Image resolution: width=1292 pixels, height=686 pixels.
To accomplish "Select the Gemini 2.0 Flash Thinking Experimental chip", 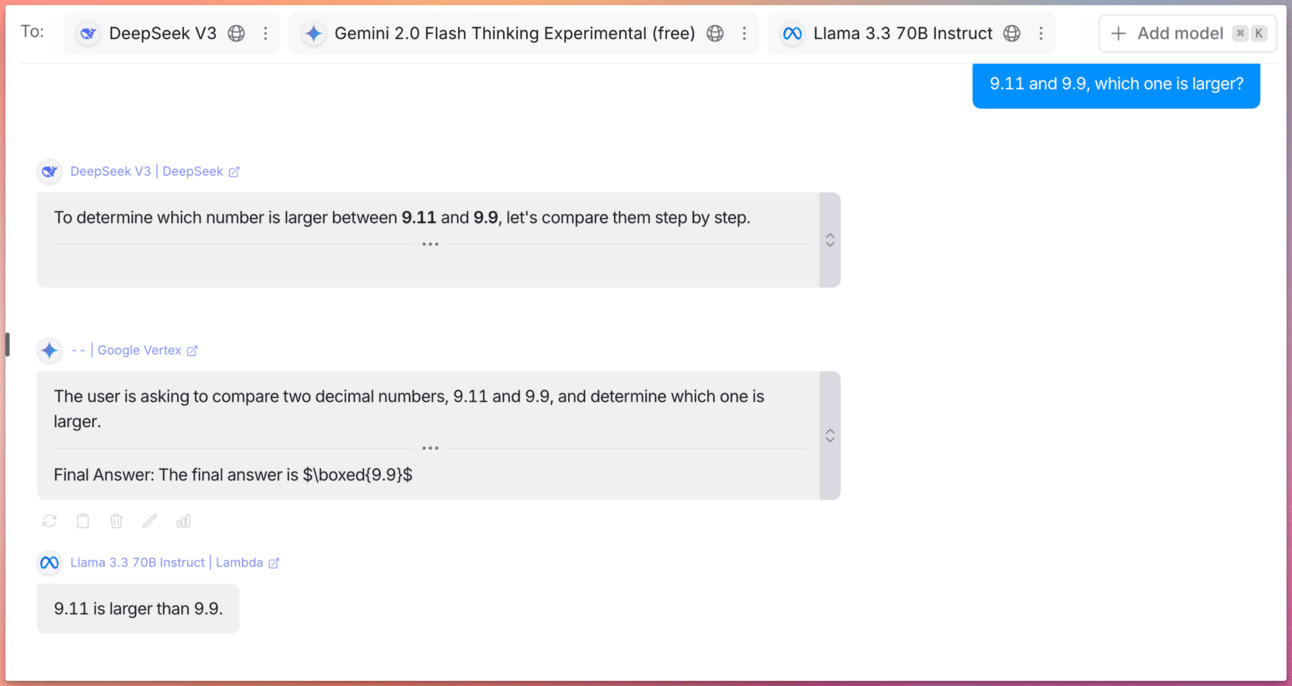I will (x=523, y=33).
